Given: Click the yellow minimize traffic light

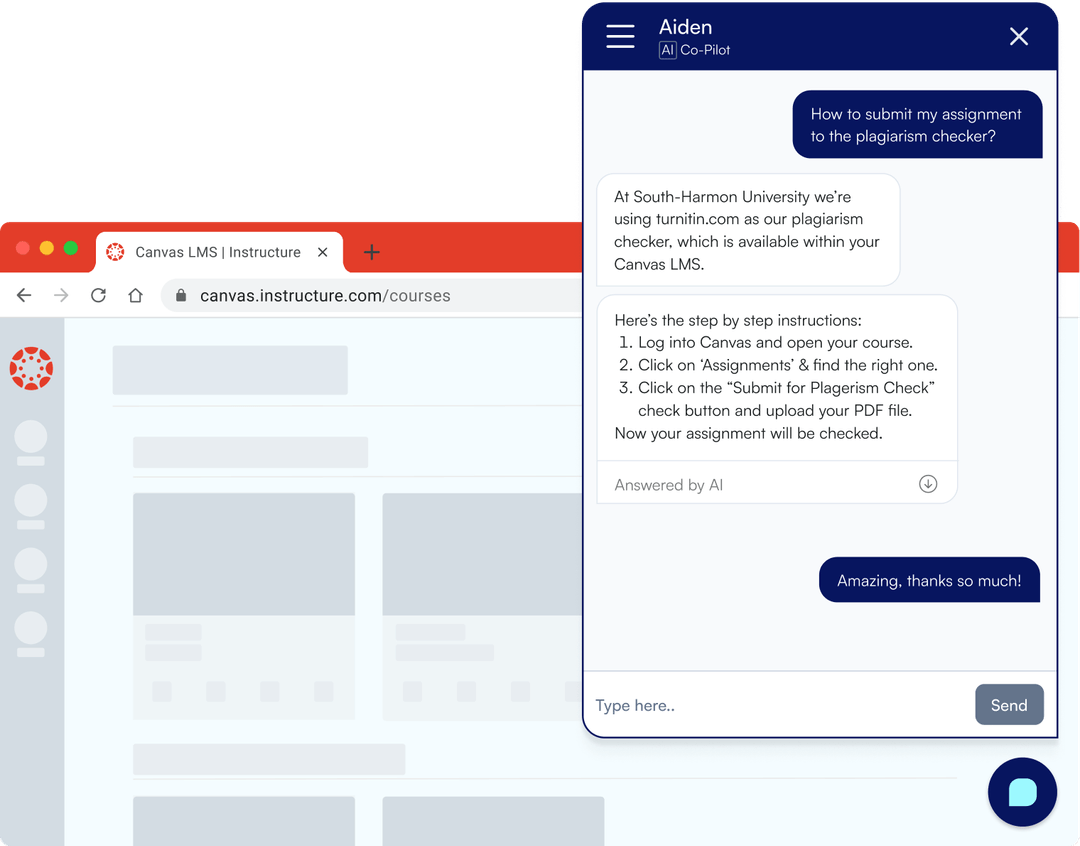Looking at the screenshot, I should click(x=45, y=247).
